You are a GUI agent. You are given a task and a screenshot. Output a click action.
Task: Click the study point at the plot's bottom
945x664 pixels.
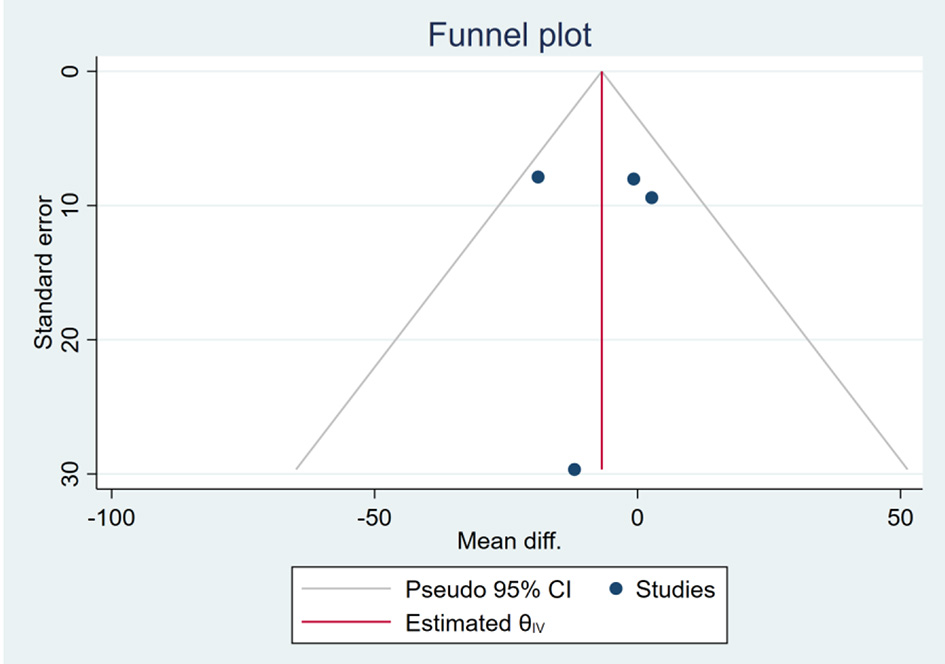tap(574, 469)
